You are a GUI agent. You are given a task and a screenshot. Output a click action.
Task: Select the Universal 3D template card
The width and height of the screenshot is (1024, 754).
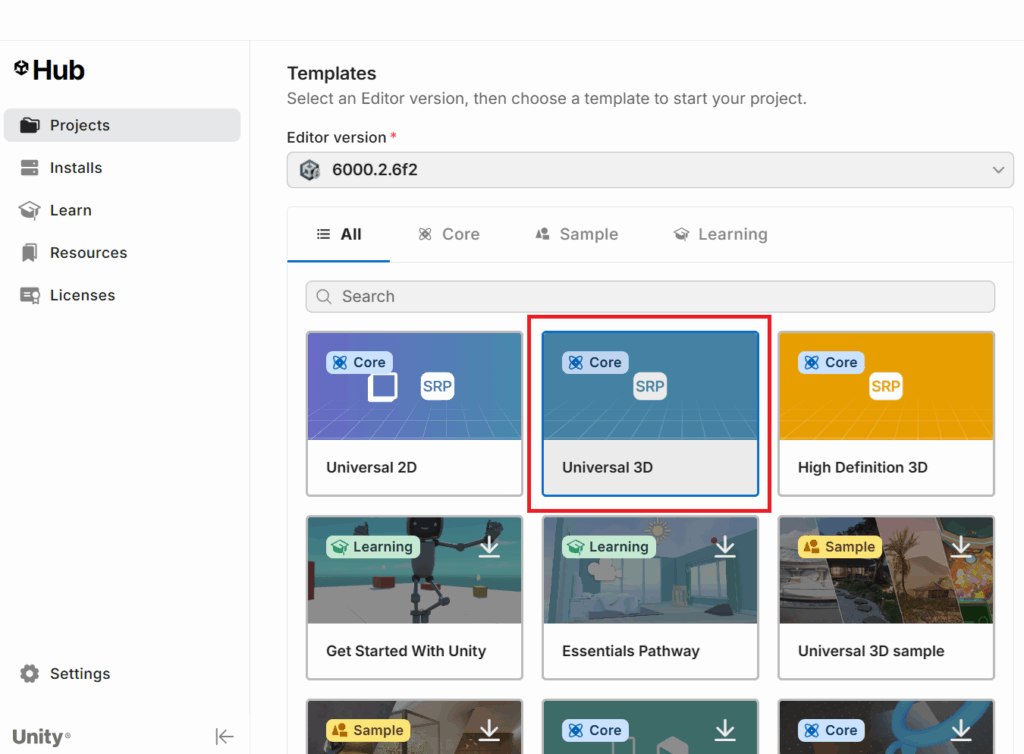(650, 414)
